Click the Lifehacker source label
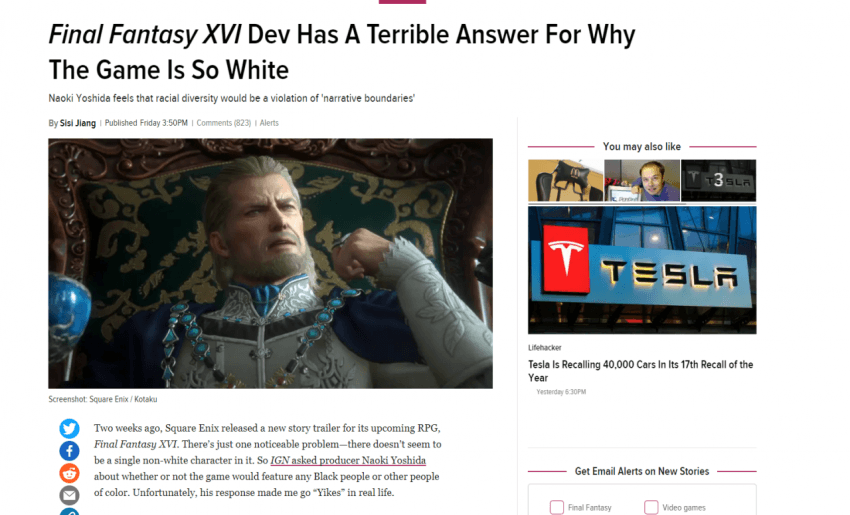This screenshot has height=515, width=850. pyautogui.click(x=545, y=347)
